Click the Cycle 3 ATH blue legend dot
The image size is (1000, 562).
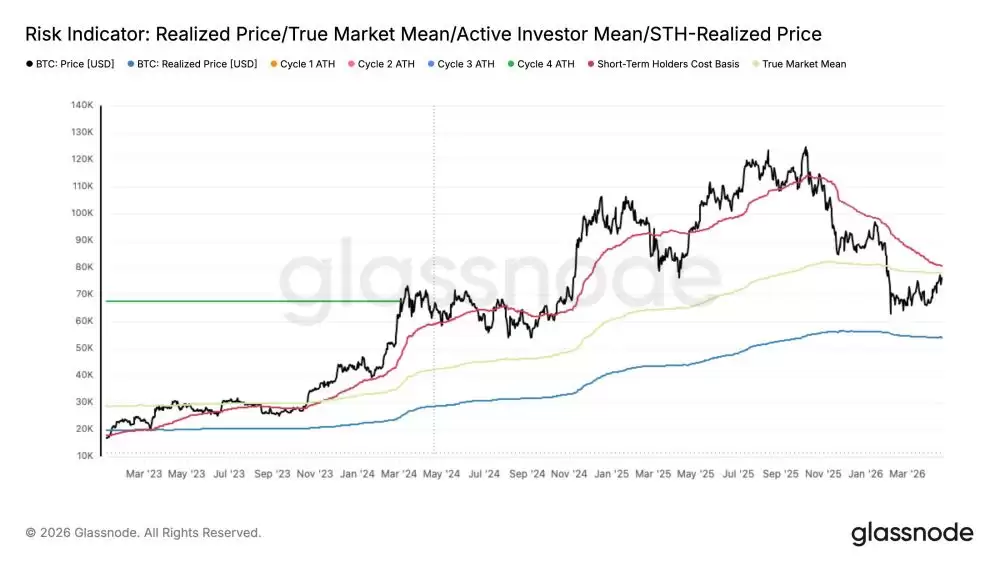click(x=431, y=64)
